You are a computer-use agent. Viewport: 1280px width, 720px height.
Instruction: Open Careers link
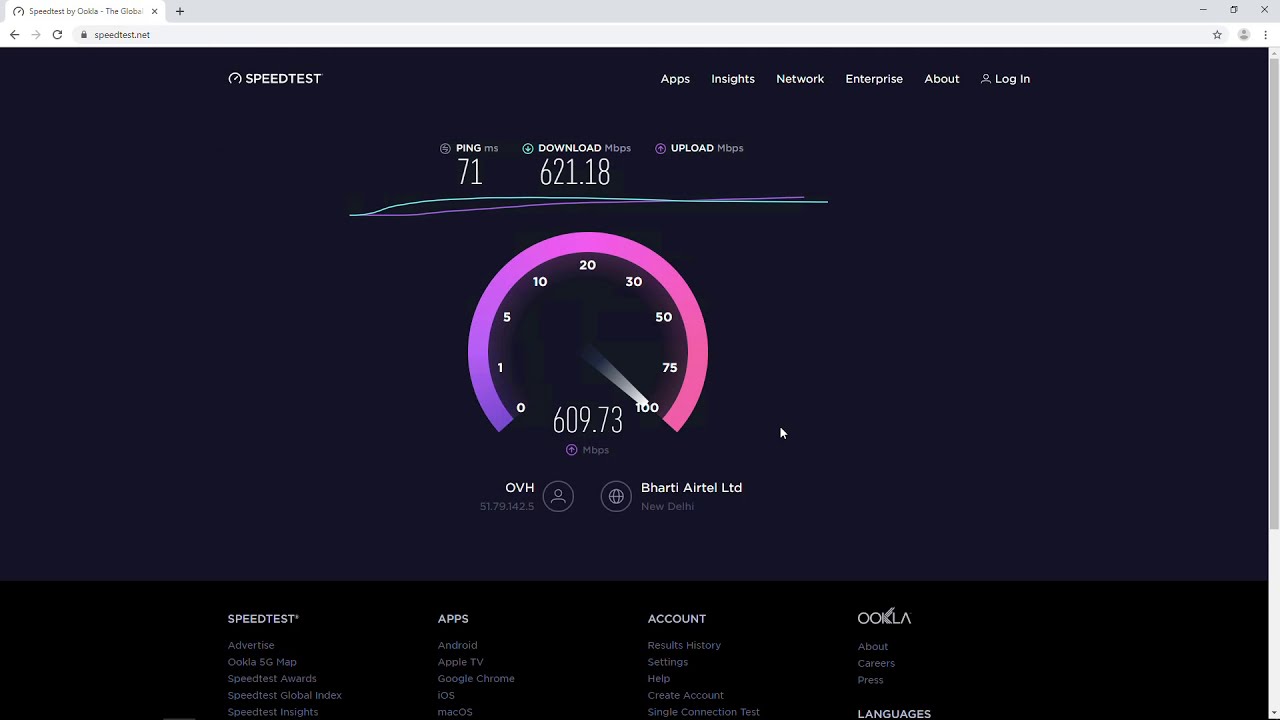(876, 663)
